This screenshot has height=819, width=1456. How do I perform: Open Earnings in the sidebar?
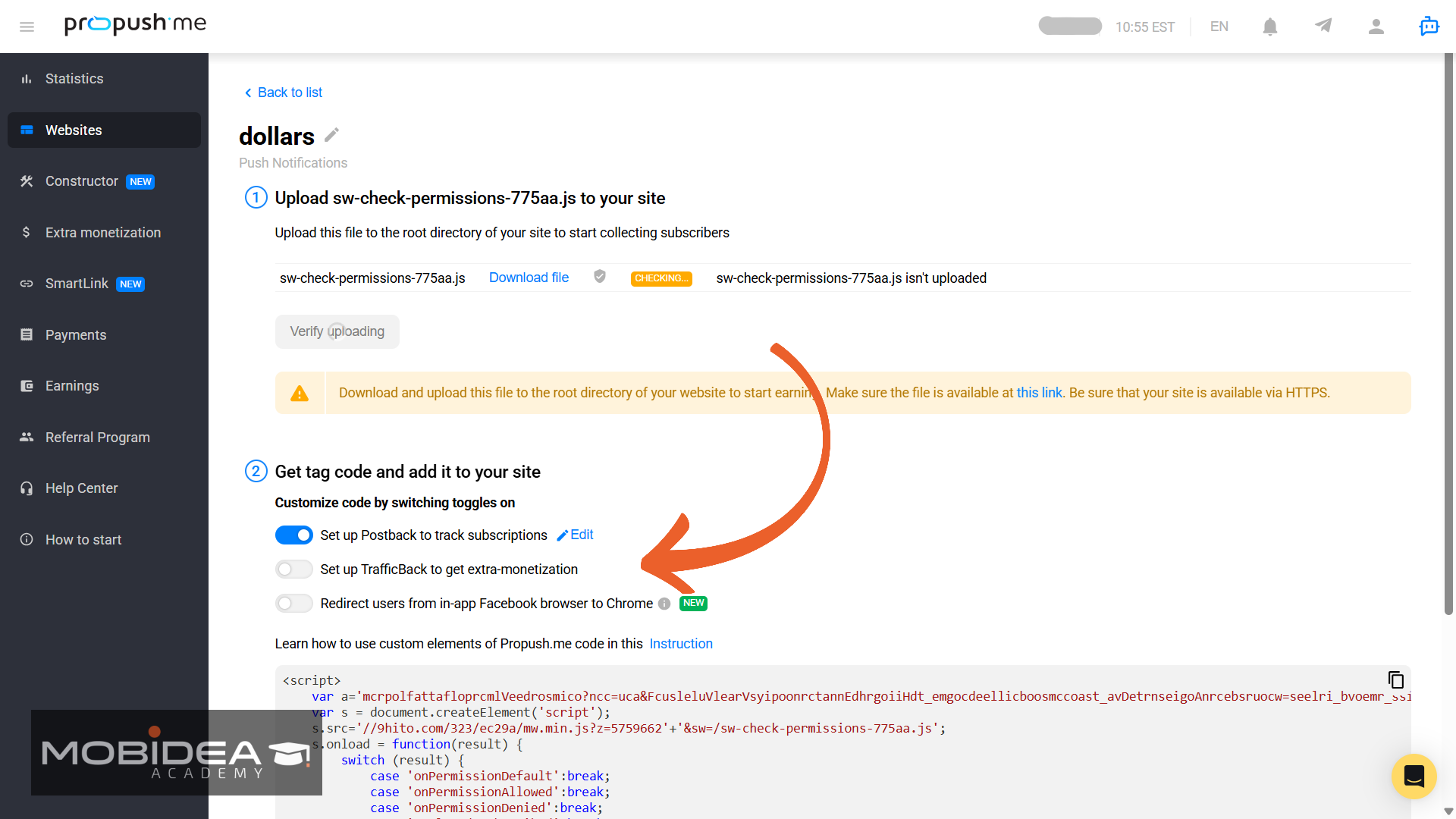[x=105, y=386]
